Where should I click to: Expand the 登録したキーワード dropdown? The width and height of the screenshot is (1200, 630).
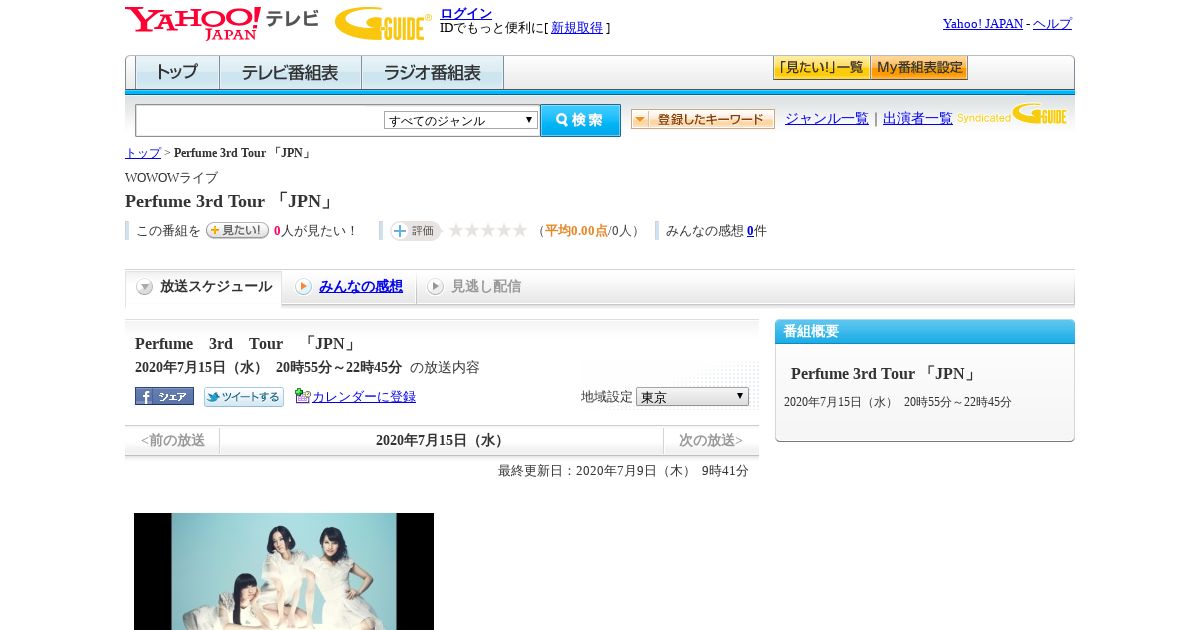pos(703,119)
